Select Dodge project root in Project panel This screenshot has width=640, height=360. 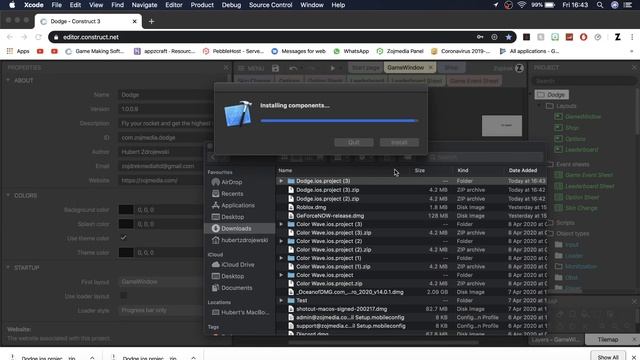pyautogui.click(x=552, y=95)
